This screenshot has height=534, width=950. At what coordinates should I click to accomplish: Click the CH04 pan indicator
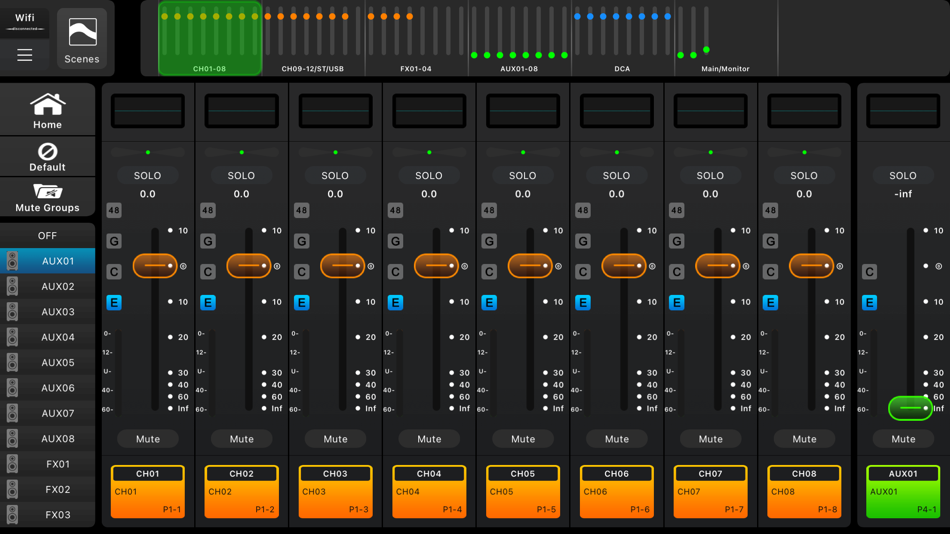429,152
